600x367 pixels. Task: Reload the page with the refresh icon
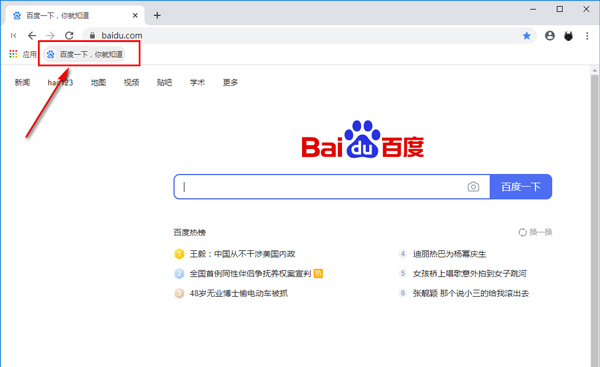(69, 36)
